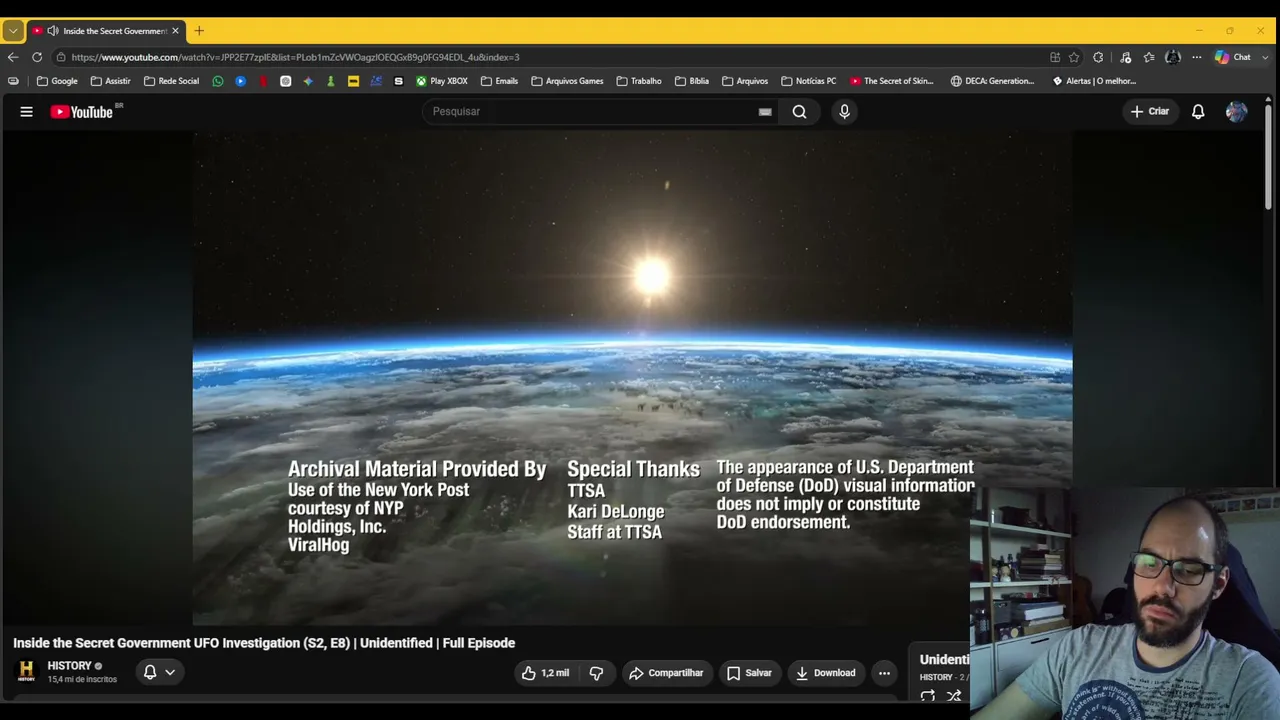The width and height of the screenshot is (1280, 720).
Task: Open the browser favorites list icon
Action: pyautogui.click(x=1149, y=57)
